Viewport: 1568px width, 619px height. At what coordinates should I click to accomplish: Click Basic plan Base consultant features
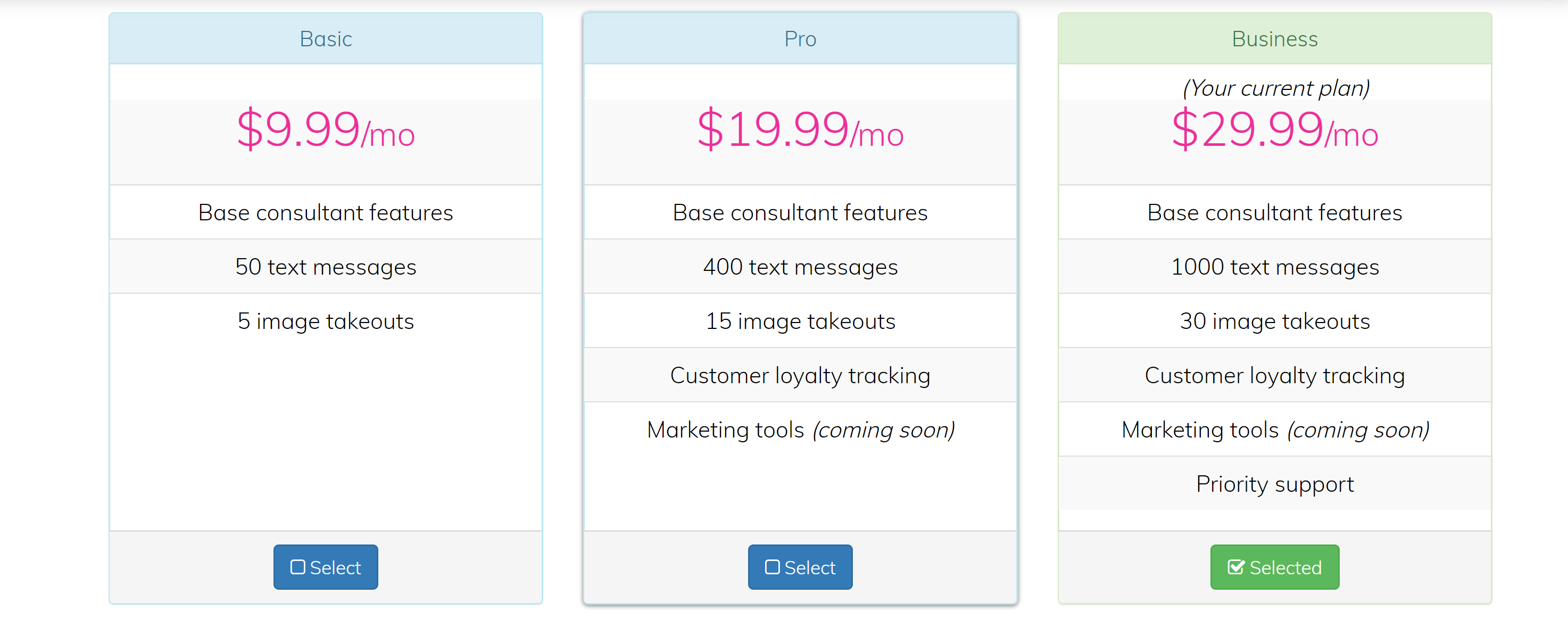coord(325,212)
